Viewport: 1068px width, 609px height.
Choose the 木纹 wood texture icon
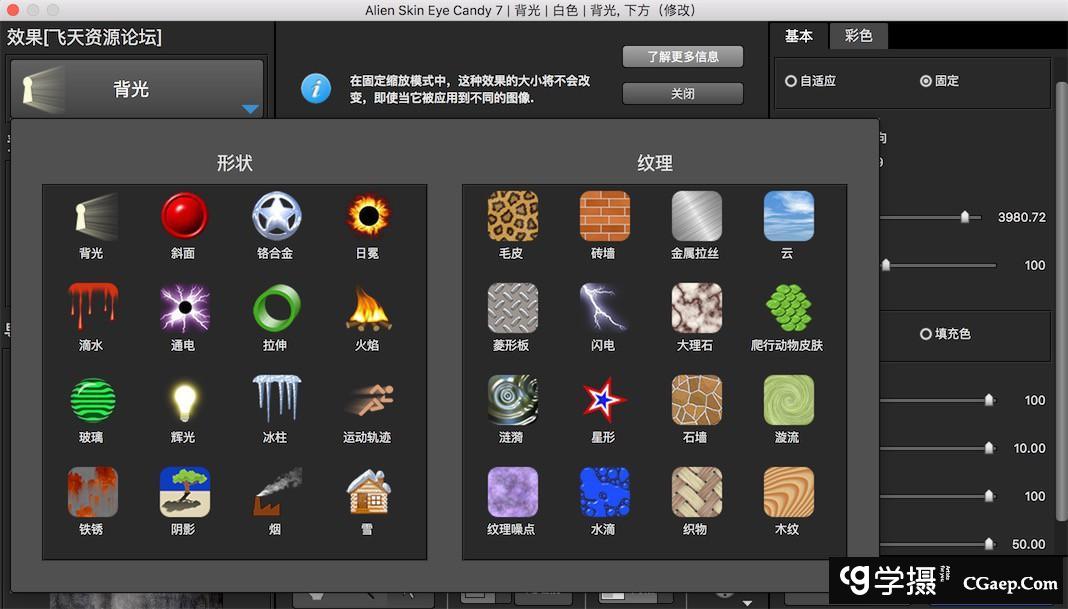pos(788,492)
